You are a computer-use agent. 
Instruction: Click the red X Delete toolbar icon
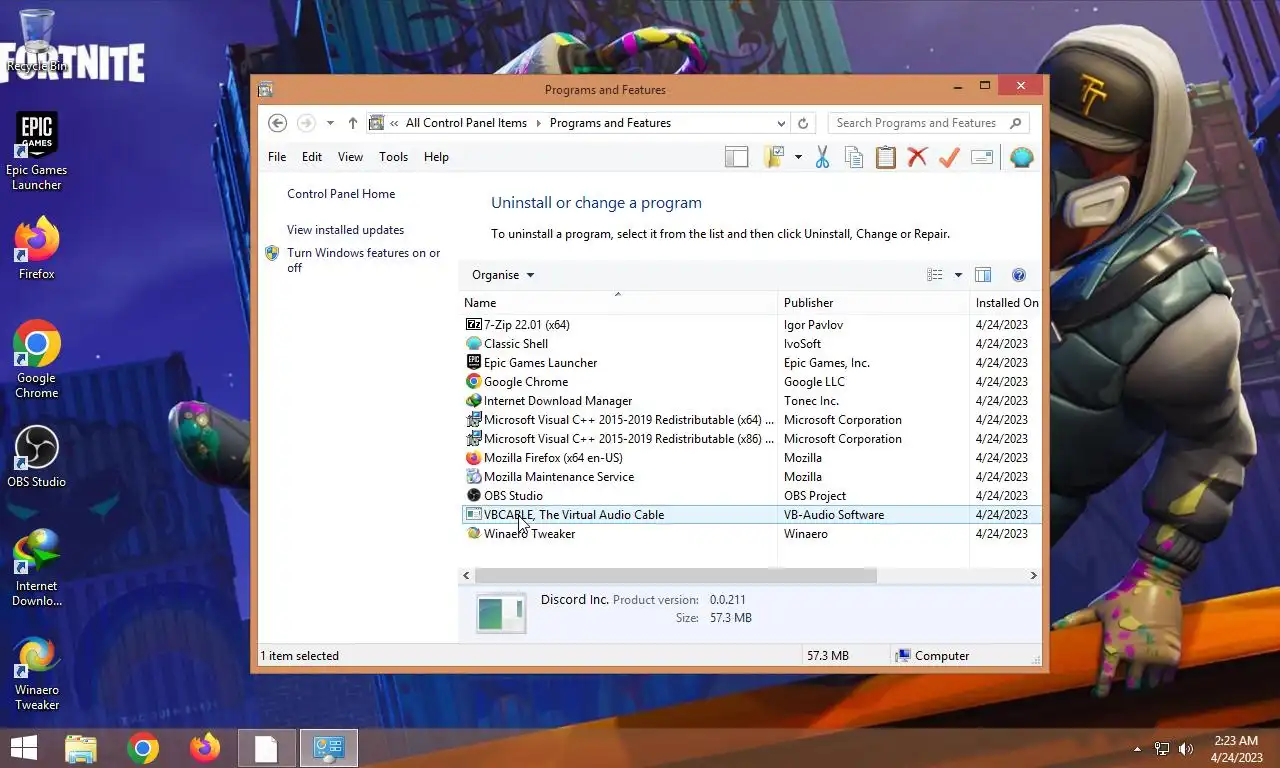[917, 157]
